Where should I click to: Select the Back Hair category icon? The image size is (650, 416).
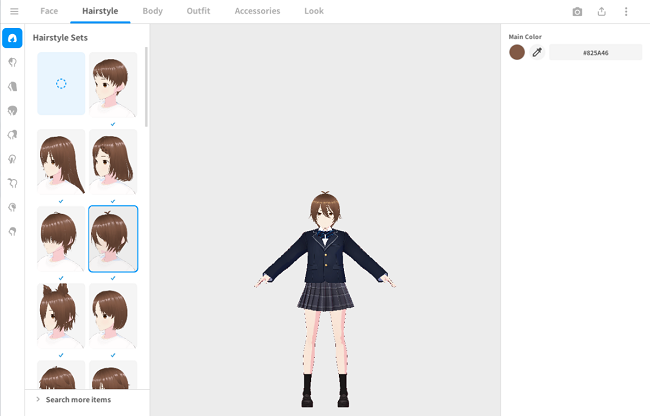13,86
